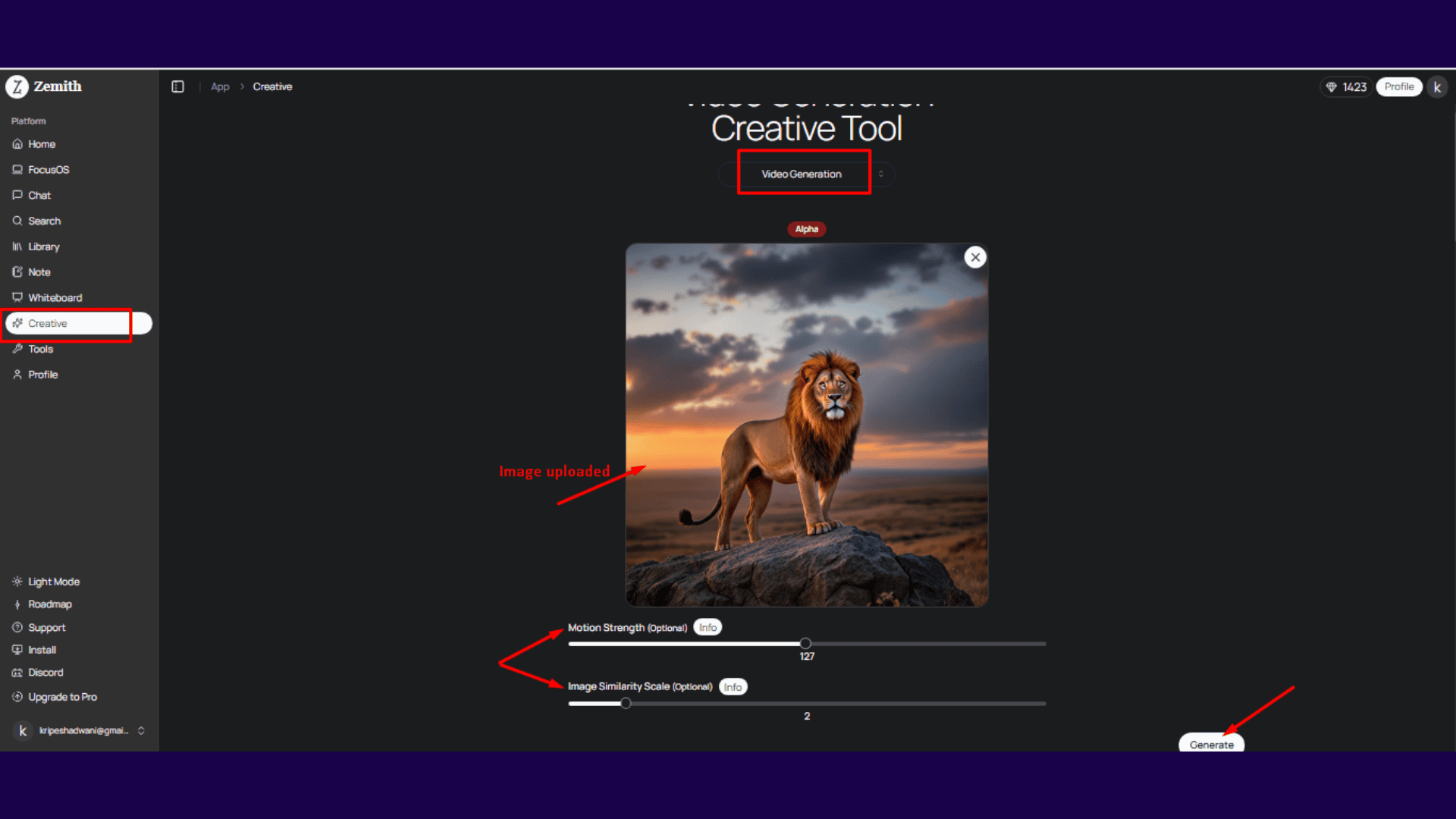Click the Motion Strength slider handle

[805, 644]
